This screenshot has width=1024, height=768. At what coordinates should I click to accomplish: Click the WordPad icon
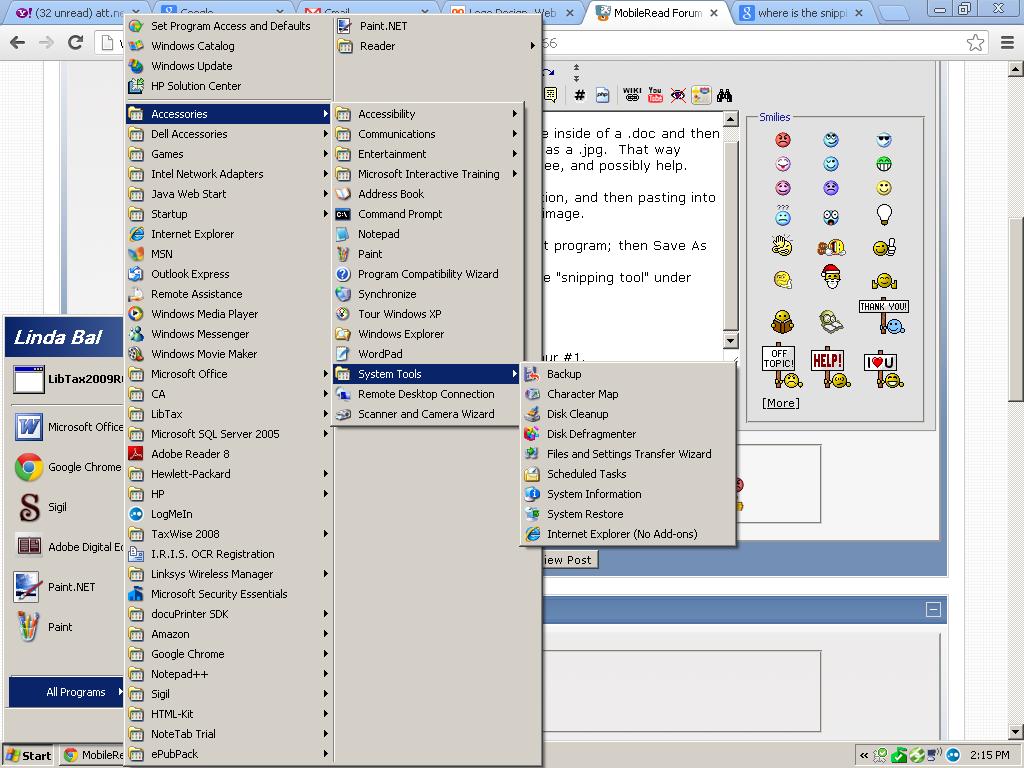point(343,354)
